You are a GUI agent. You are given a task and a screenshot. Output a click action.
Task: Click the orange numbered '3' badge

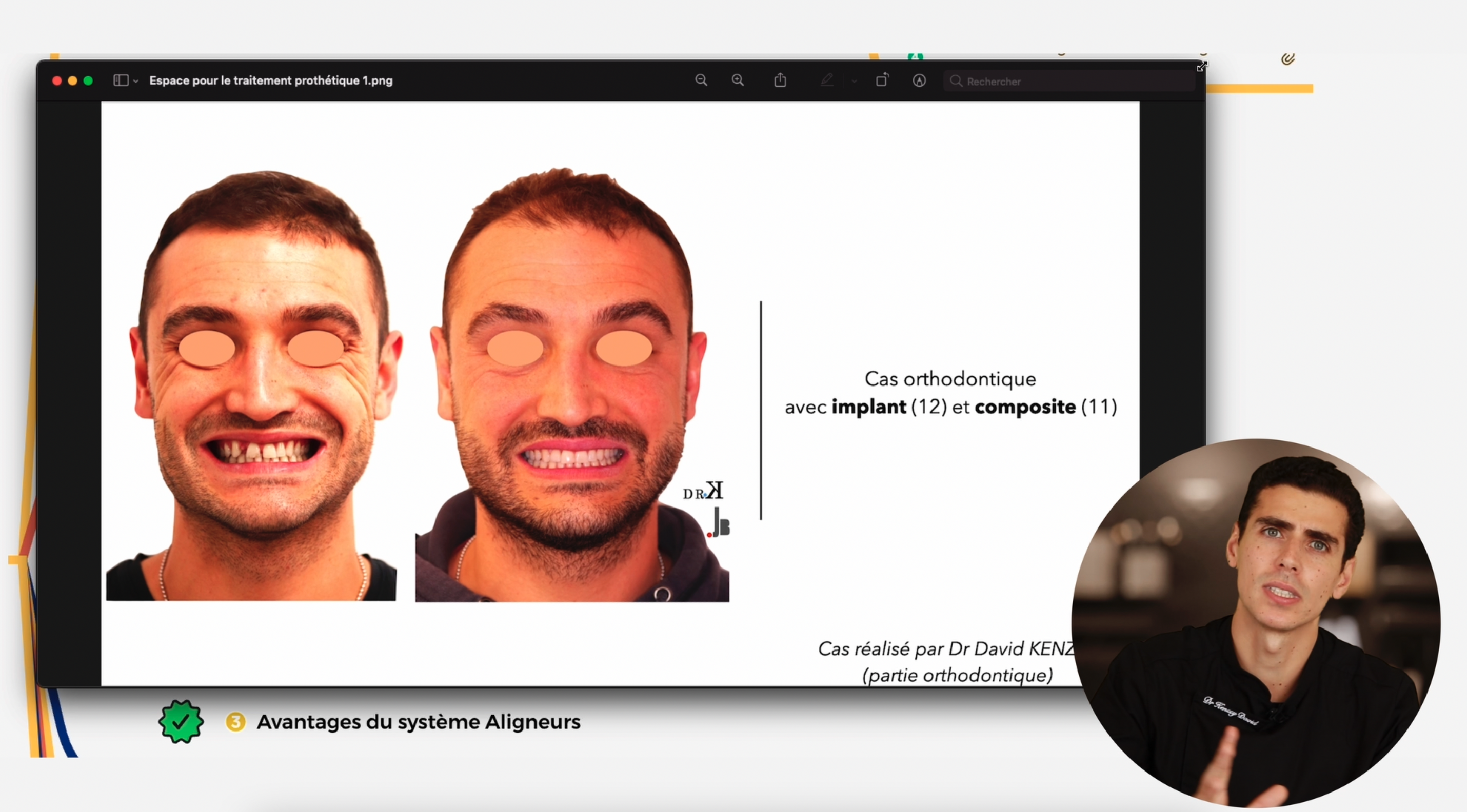tap(236, 722)
